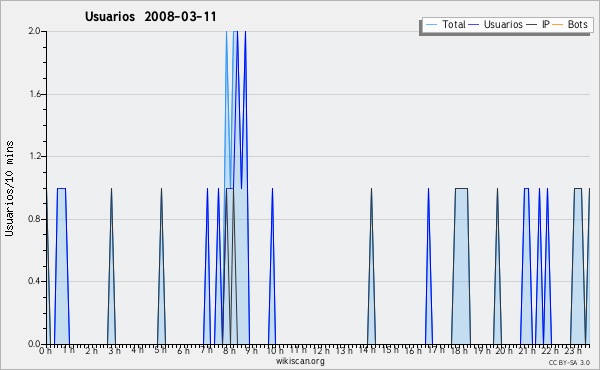Click the x-axis label '17 h'
600x370 pixels.
(436, 350)
